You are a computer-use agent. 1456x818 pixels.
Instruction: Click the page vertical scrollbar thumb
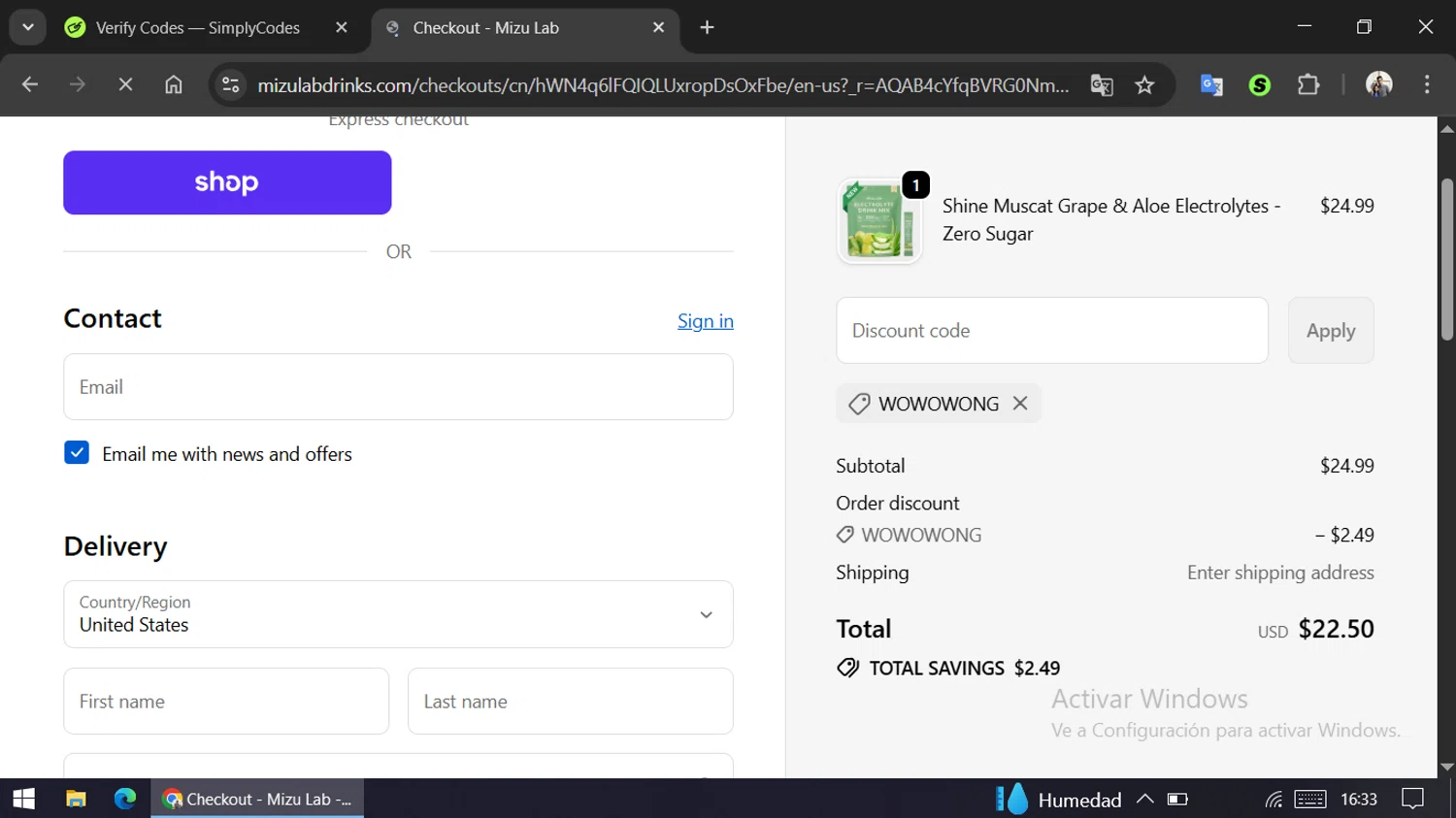click(1447, 259)
